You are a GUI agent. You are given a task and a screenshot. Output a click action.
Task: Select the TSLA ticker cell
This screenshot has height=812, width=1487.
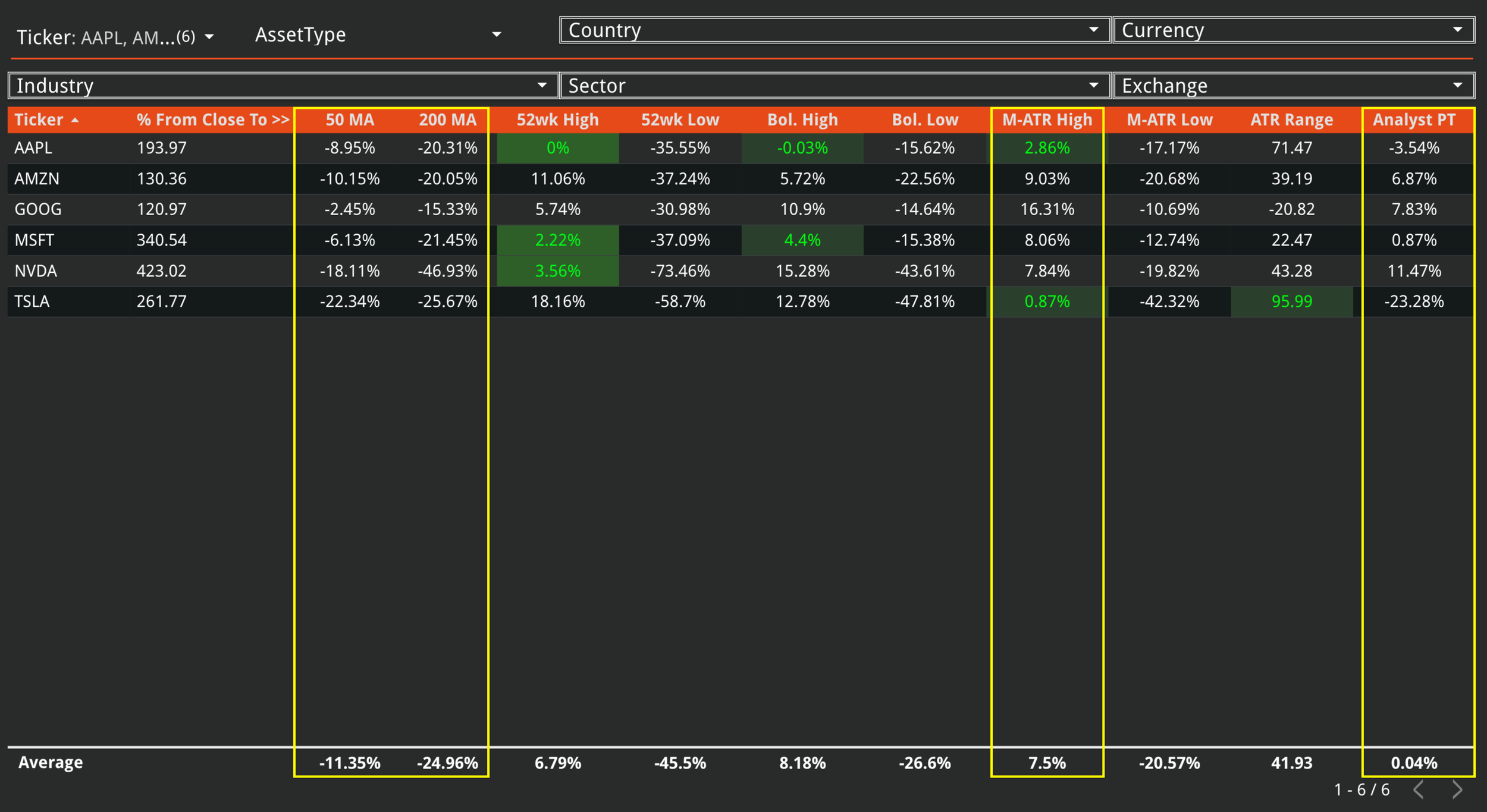[32, 302]
